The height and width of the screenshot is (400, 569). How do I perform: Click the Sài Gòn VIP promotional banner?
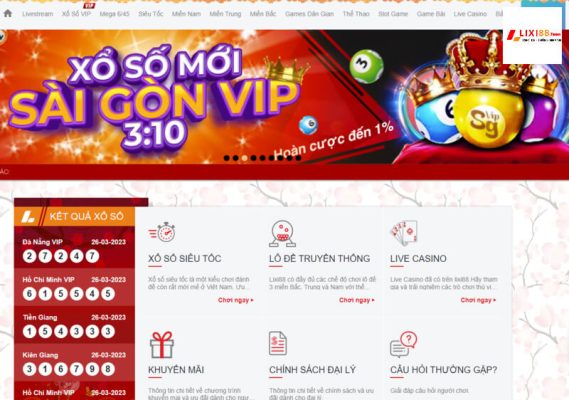(284, 97)
